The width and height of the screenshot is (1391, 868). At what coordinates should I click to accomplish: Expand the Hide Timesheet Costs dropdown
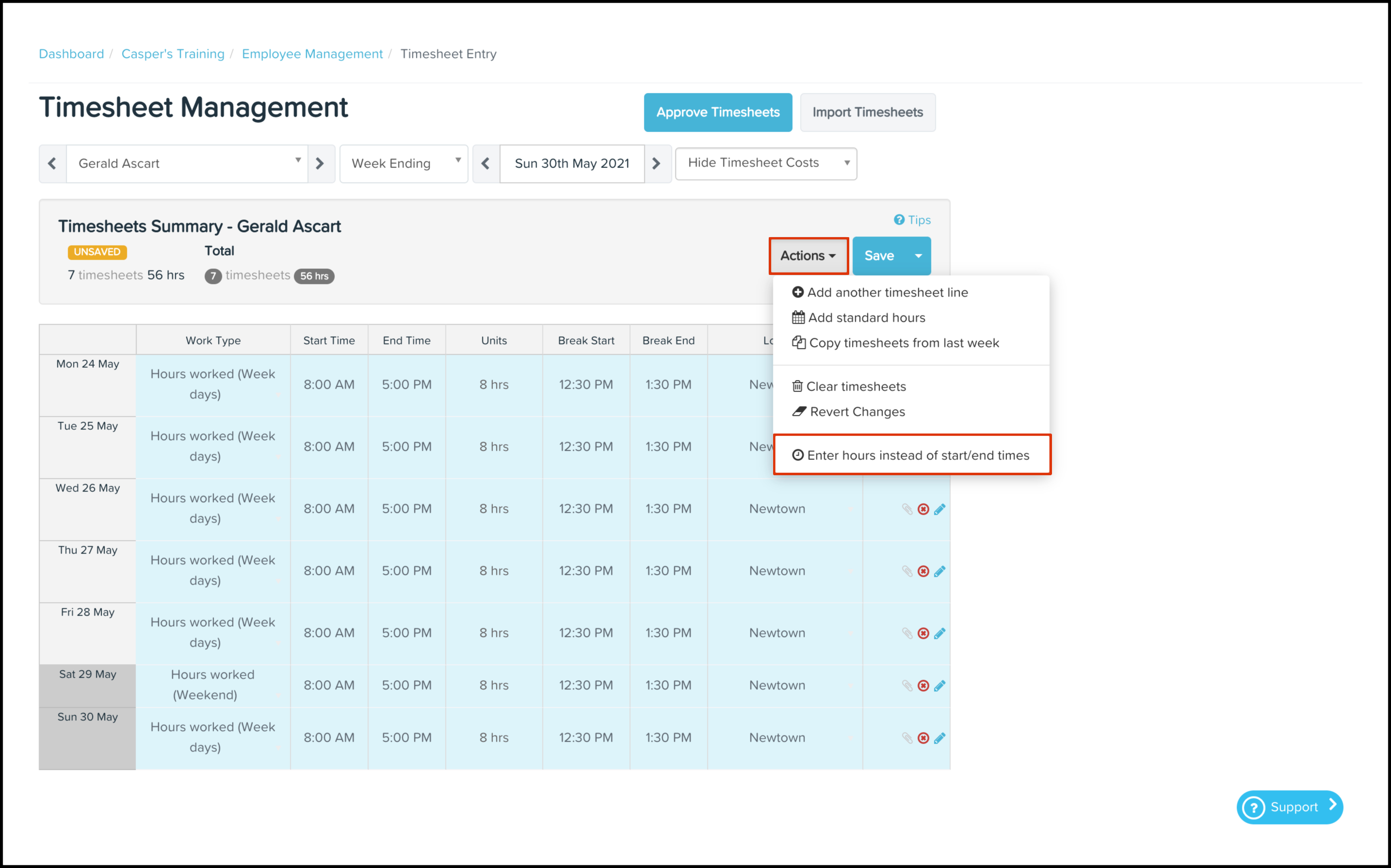pyautogui.click(x=765, y=163)
